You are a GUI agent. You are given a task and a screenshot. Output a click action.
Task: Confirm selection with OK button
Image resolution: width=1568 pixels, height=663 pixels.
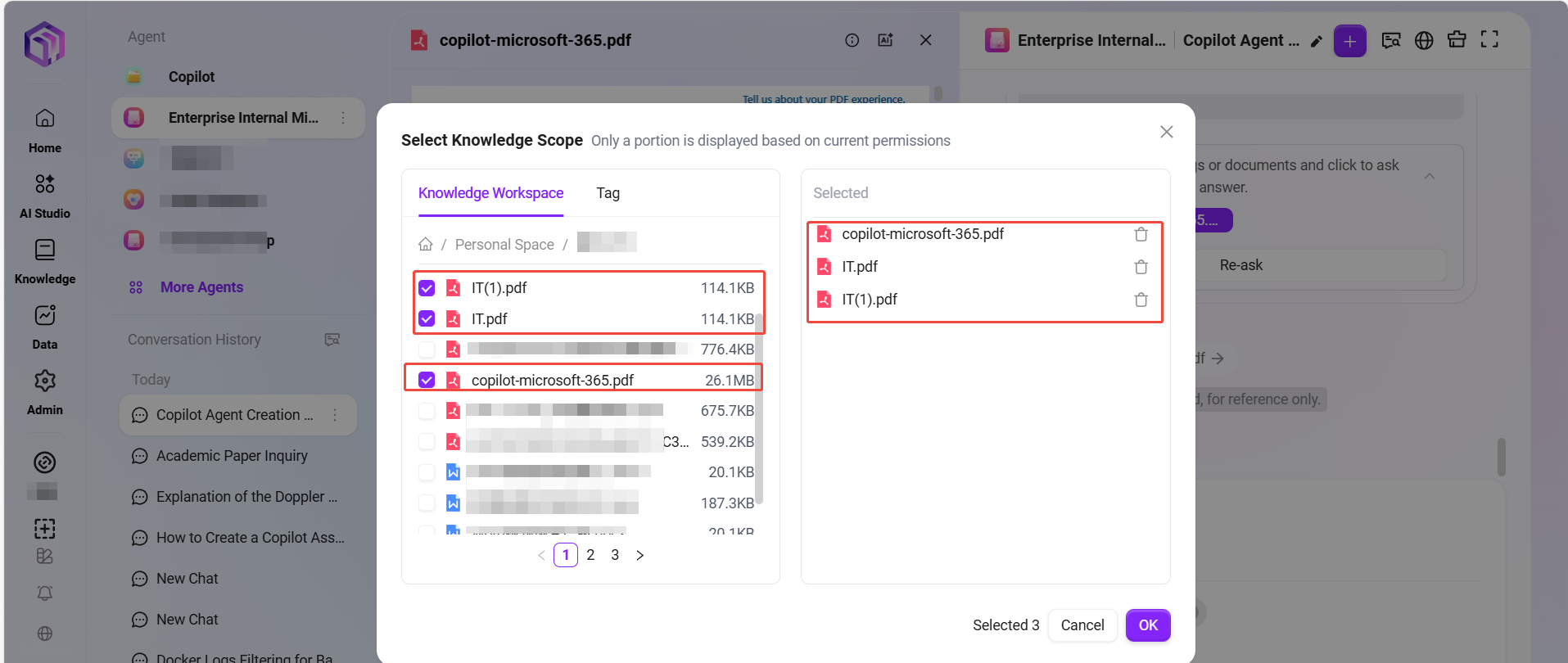pos(1147,625)
